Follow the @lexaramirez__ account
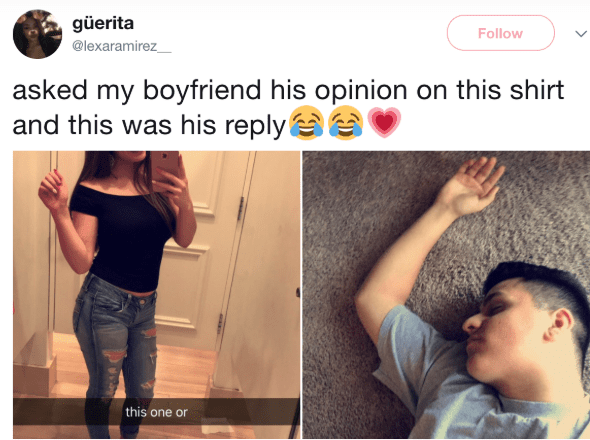590x440 pixels. (x=500, y=33)
